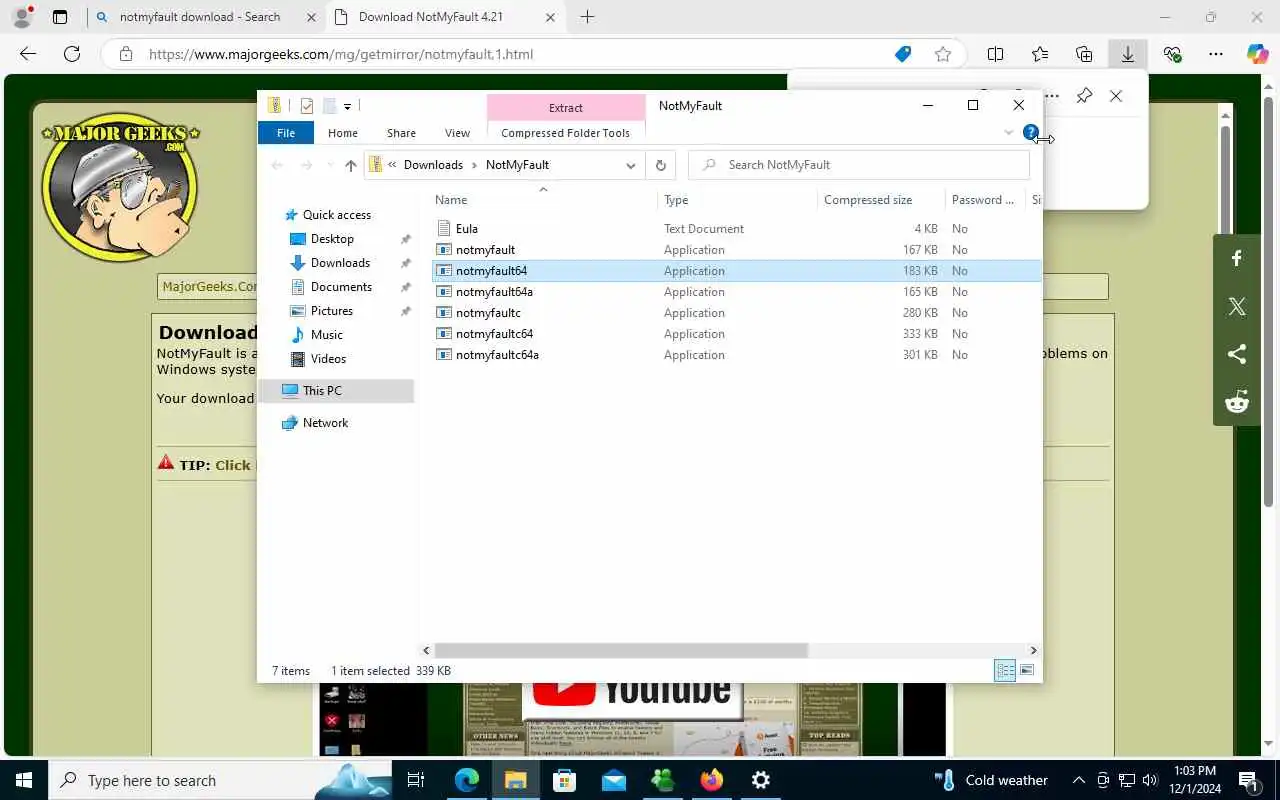This screenshot has width=1280, height=800.
Task: Open the Recent locations dropdown arrow
Action: click(329, 165)
